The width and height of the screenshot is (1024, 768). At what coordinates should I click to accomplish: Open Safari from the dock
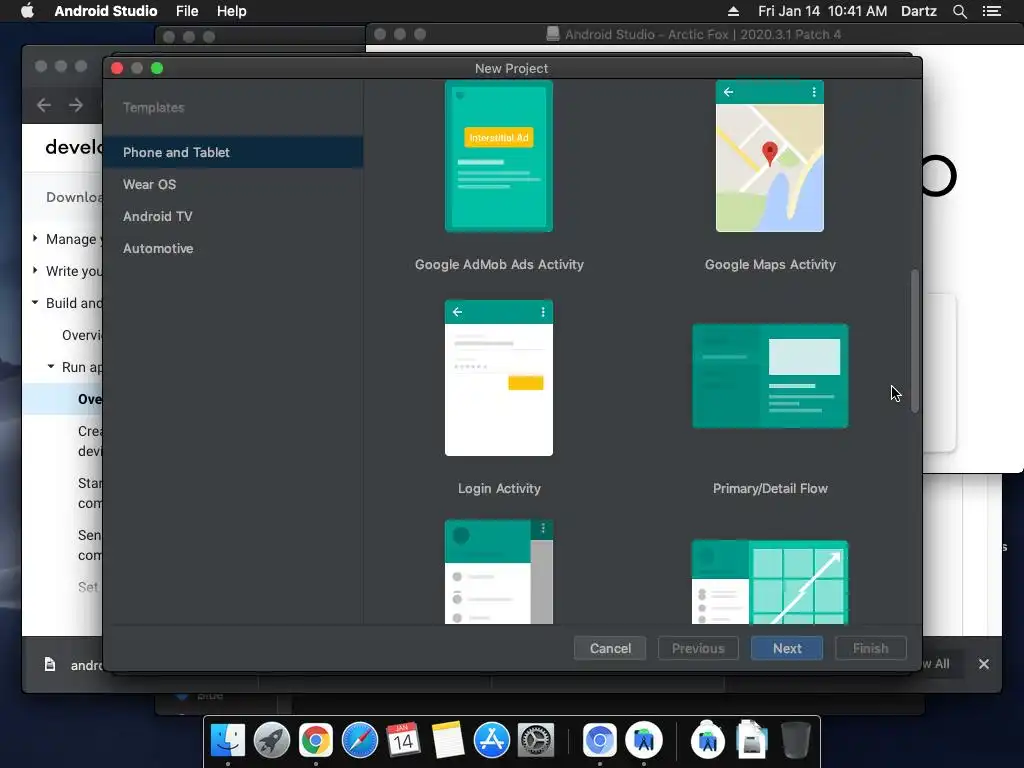(360, 741)
